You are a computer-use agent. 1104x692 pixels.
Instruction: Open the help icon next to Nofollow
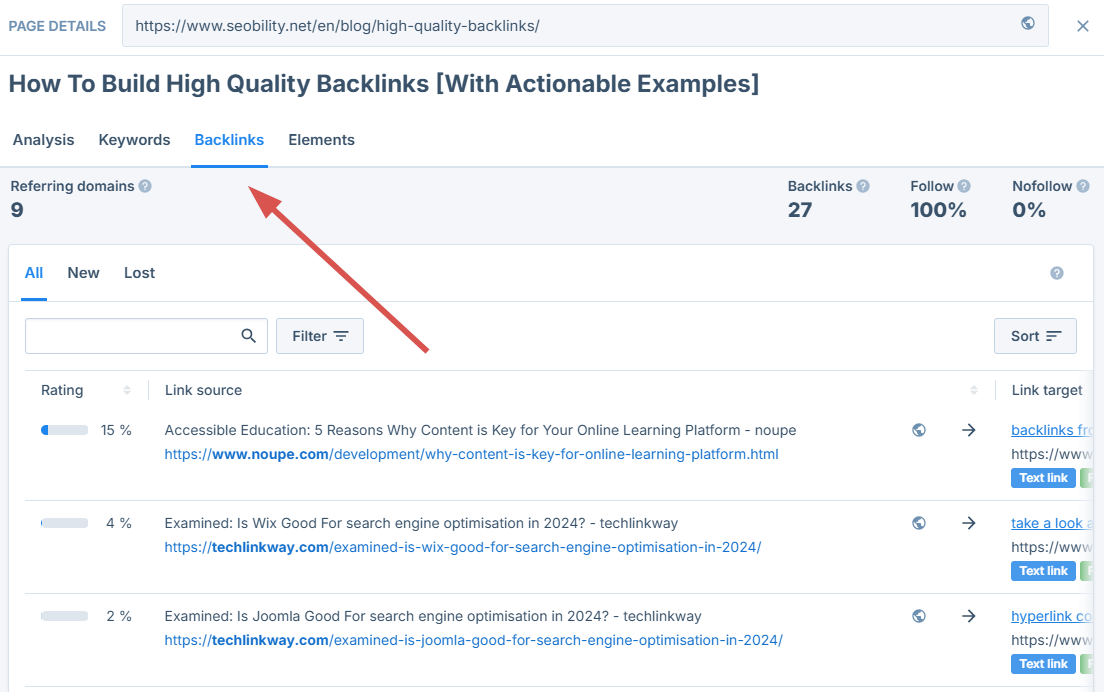click(1083, 186)
